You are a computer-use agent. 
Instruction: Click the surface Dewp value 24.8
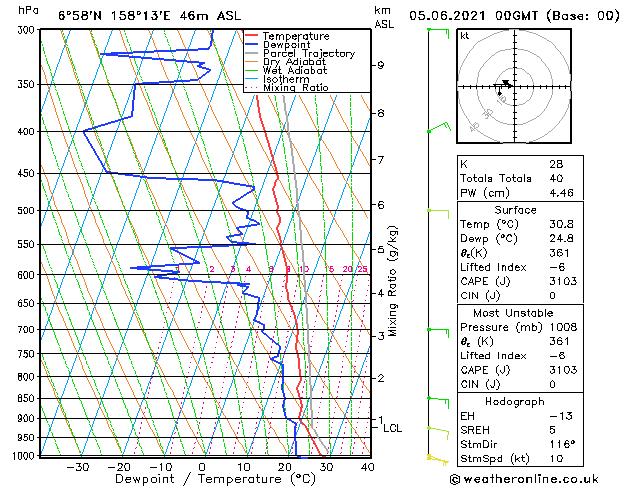point(562,239)
